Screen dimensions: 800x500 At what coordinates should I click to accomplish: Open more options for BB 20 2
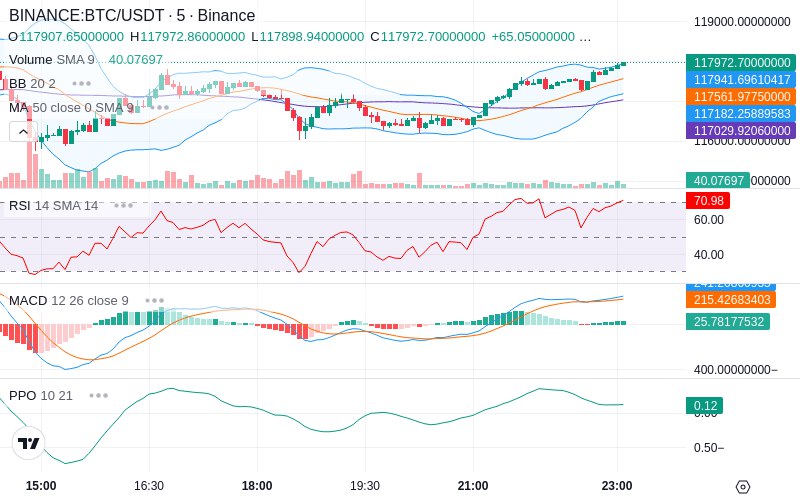click(82, 83)
